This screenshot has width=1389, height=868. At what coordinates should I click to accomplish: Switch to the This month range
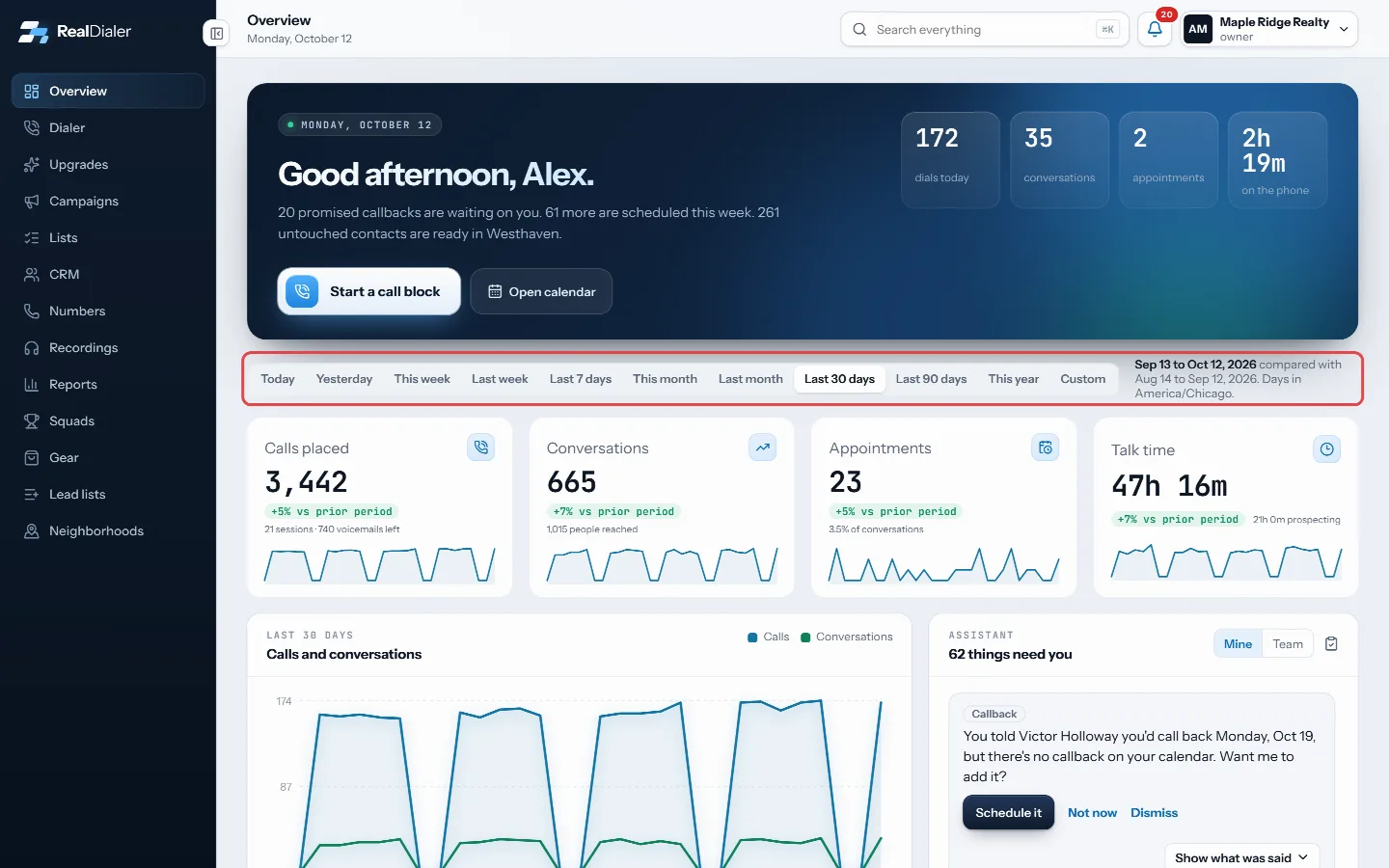665,379
